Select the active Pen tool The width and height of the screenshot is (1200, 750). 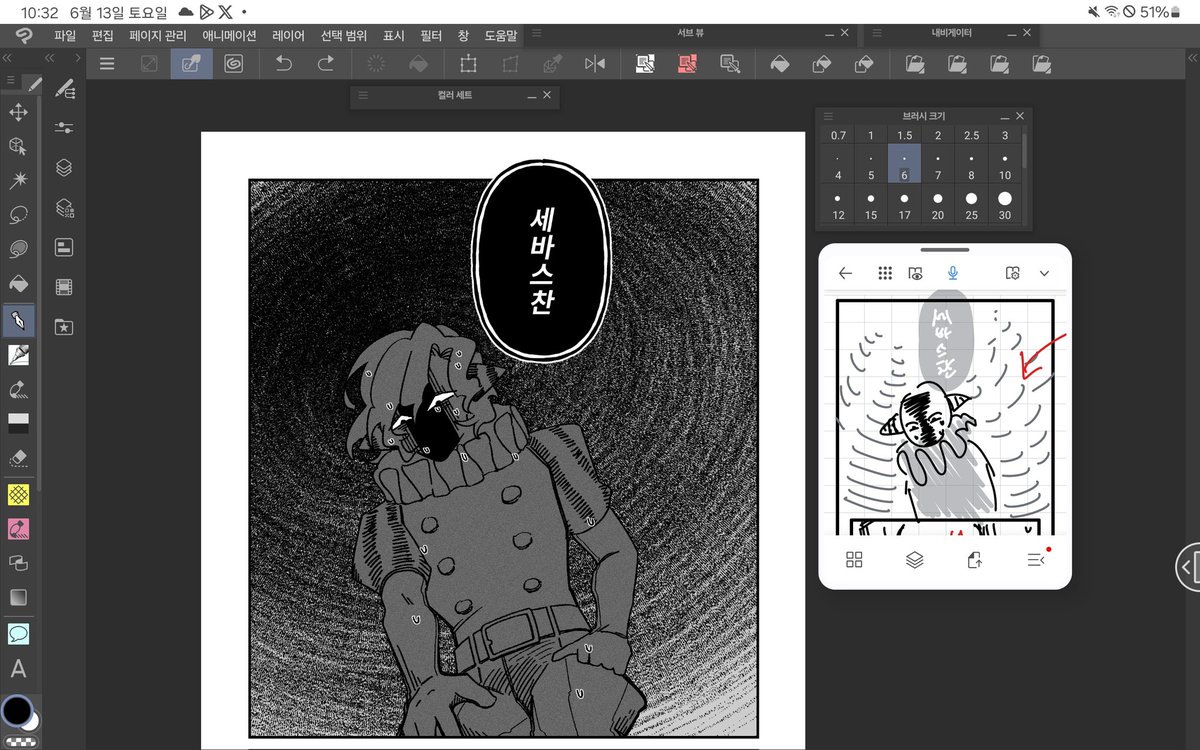click(18, 320)
